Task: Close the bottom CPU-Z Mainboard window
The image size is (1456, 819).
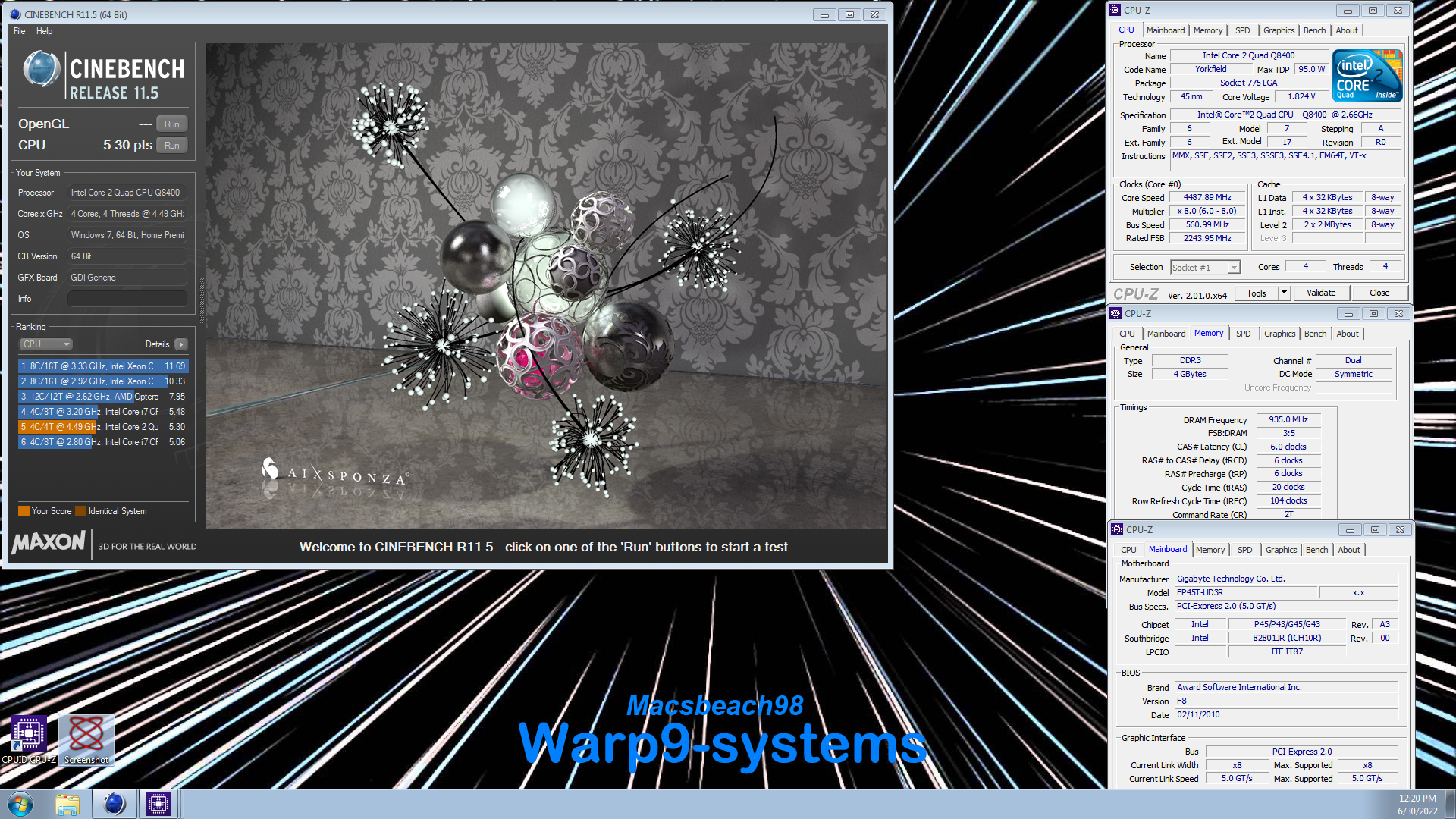Action: [x=1400, y=530]
